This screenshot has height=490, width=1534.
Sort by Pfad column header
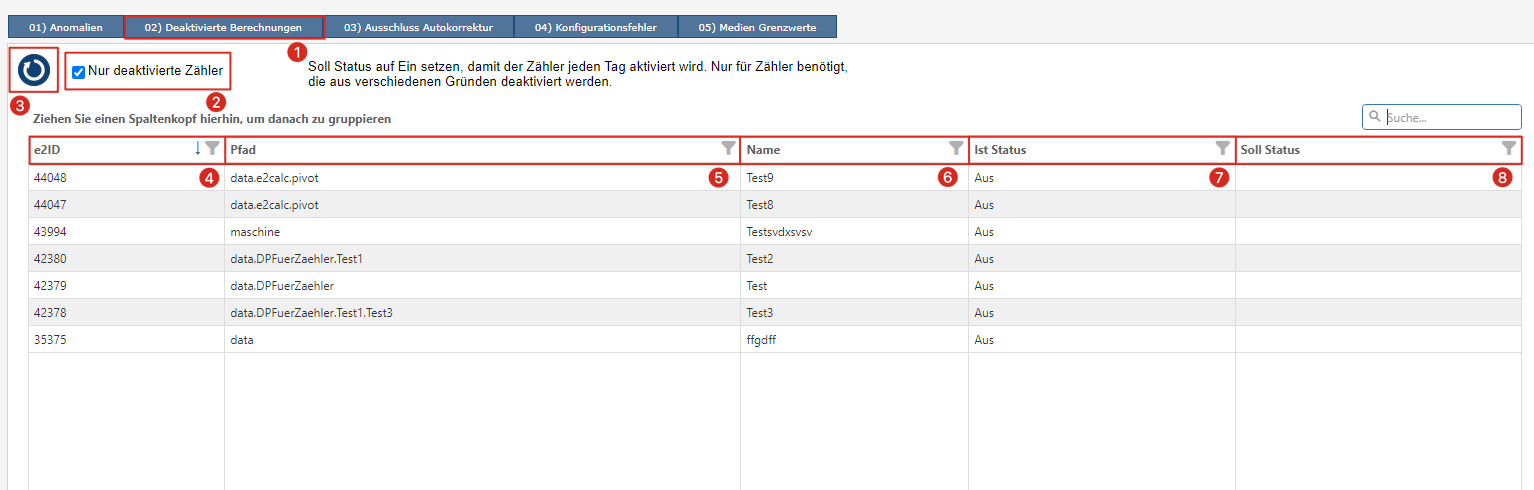point(243,150)
